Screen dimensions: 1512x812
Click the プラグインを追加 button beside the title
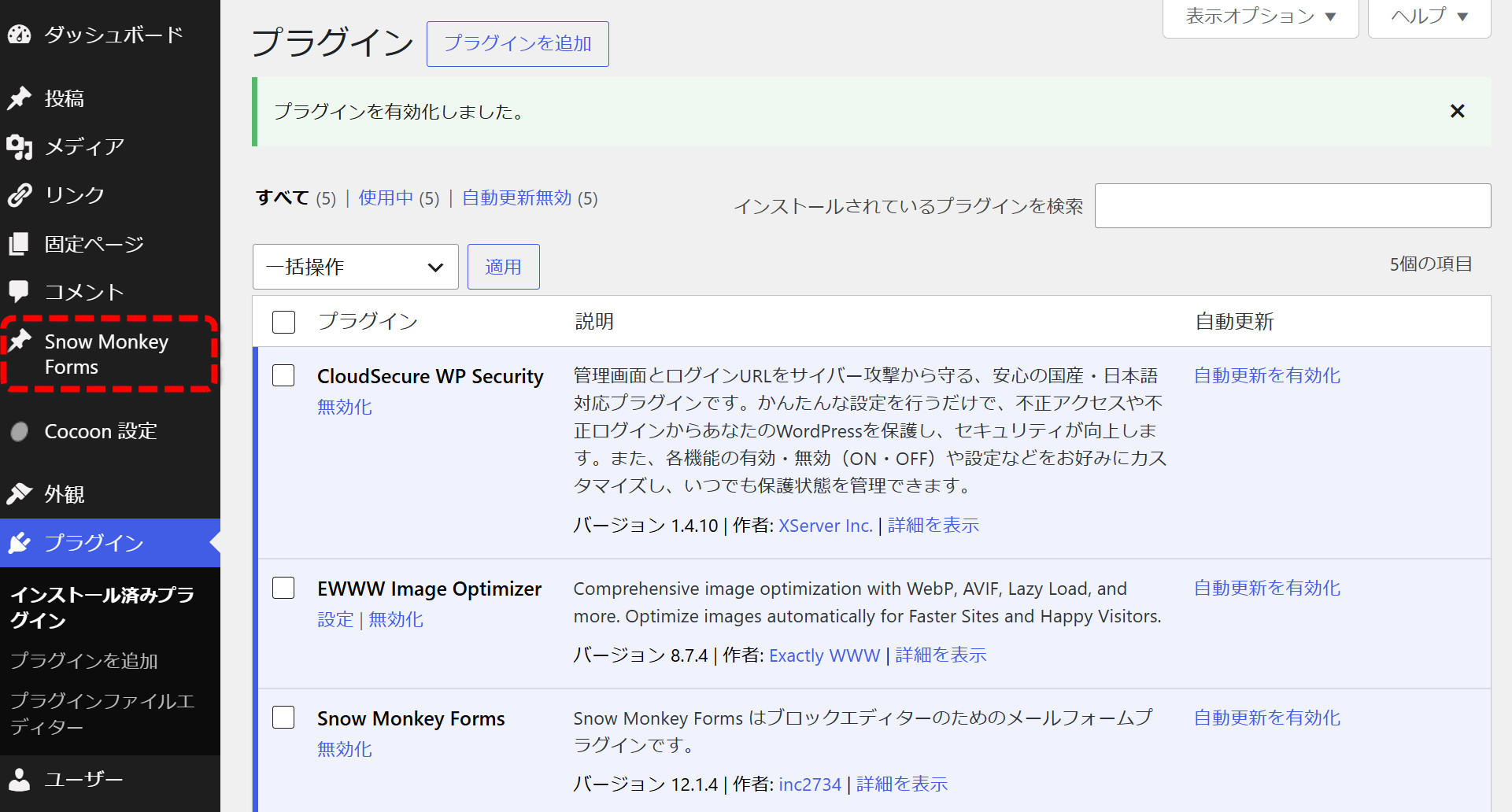point(517,44)
